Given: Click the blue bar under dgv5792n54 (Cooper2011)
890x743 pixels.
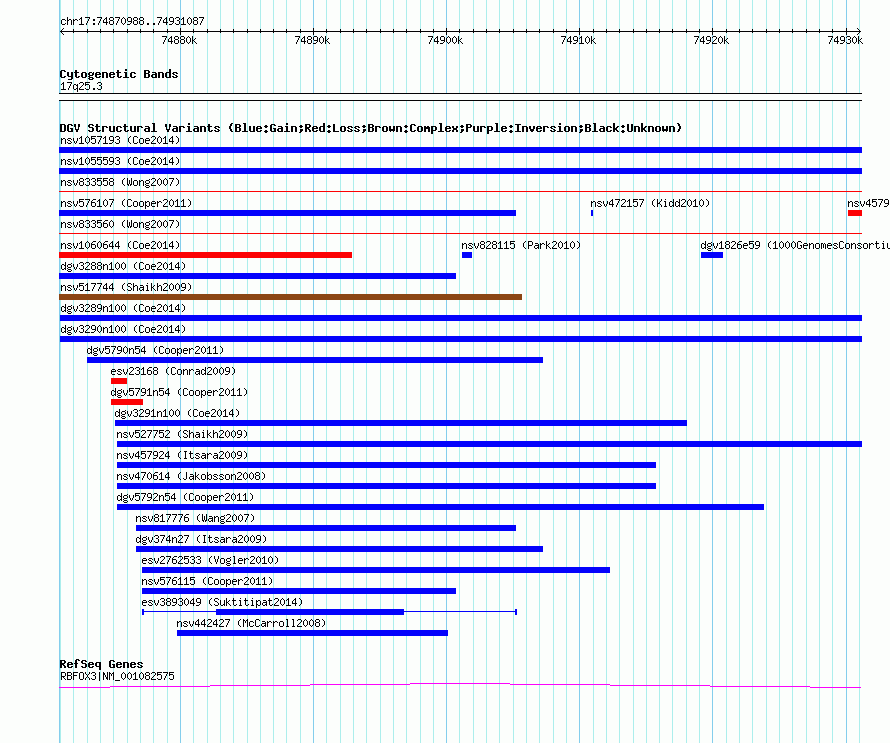Looking at the screenshot, I should tap(440, 507).
